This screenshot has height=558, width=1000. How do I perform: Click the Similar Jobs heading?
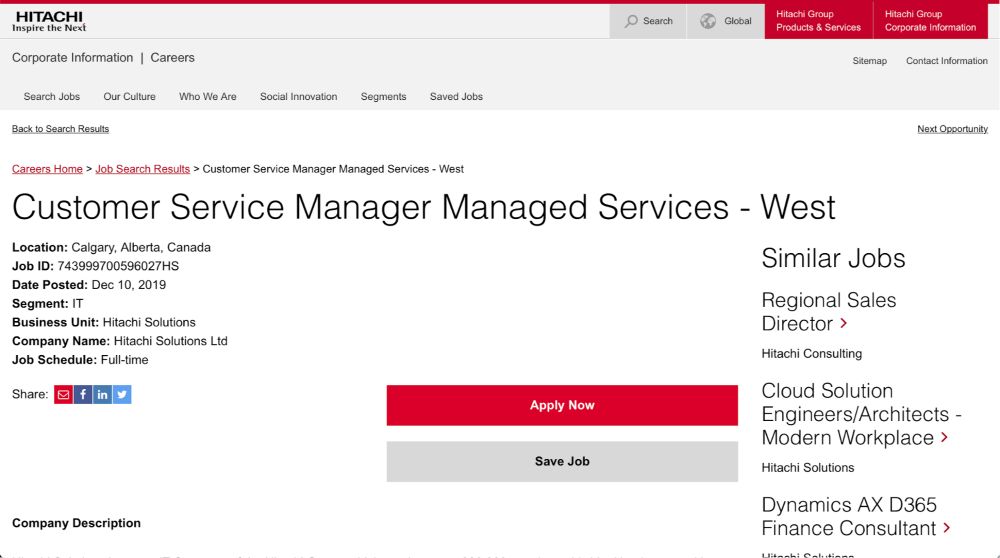point(833,258)
